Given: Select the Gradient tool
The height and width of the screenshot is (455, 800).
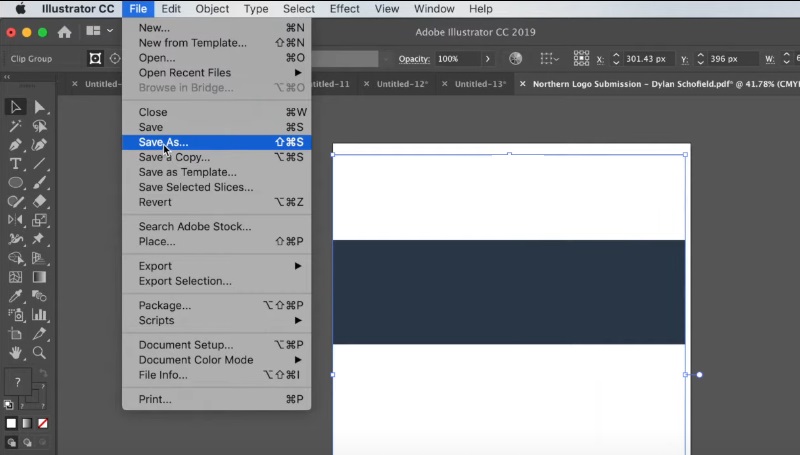Looking at the screenshot, I should 39,277.
